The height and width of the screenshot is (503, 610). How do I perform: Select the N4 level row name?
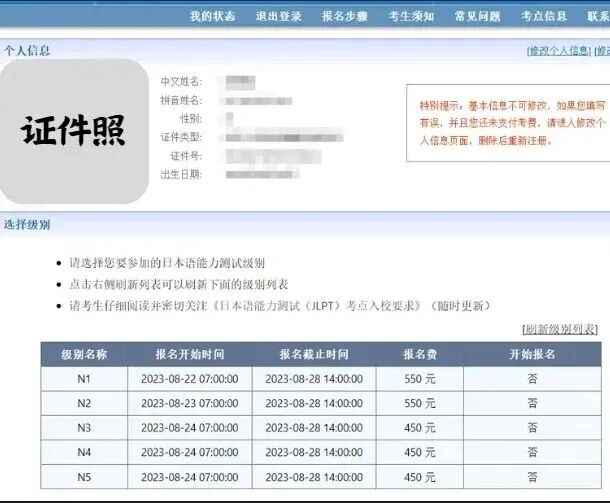pyautogui.click(x=84, y=452)
